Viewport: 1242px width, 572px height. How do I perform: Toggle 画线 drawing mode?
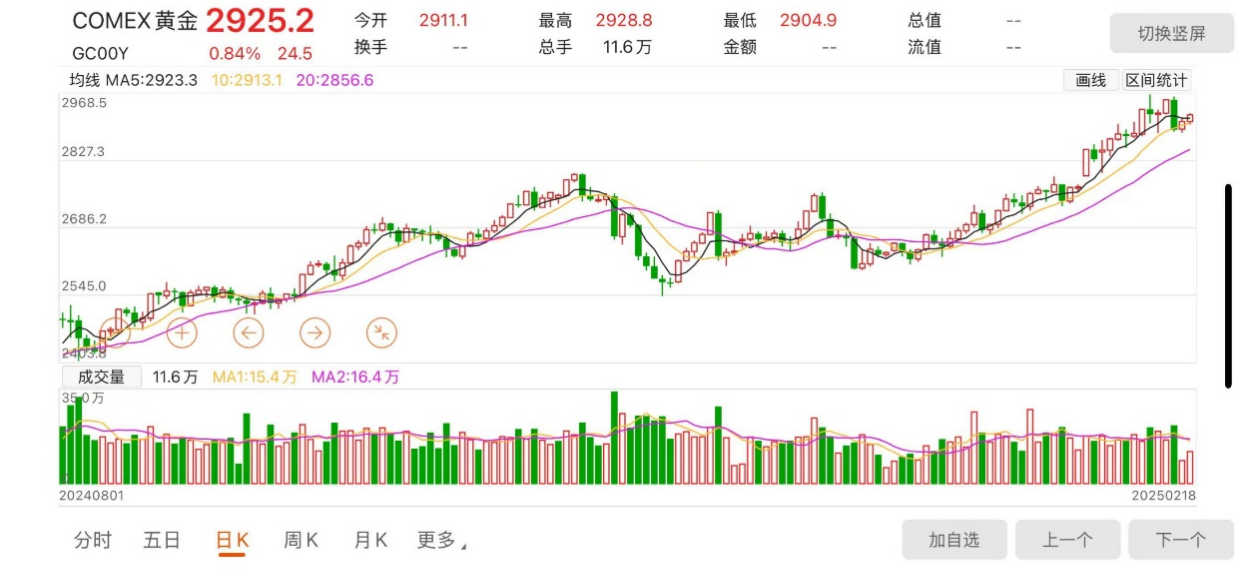[x=1090, y=81]
